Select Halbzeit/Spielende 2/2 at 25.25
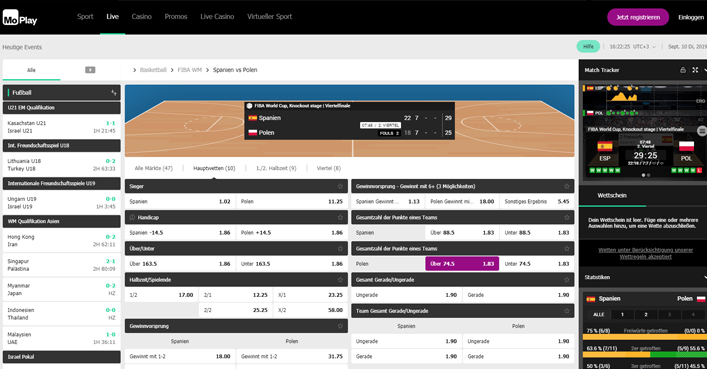 [x=236, y=310]
